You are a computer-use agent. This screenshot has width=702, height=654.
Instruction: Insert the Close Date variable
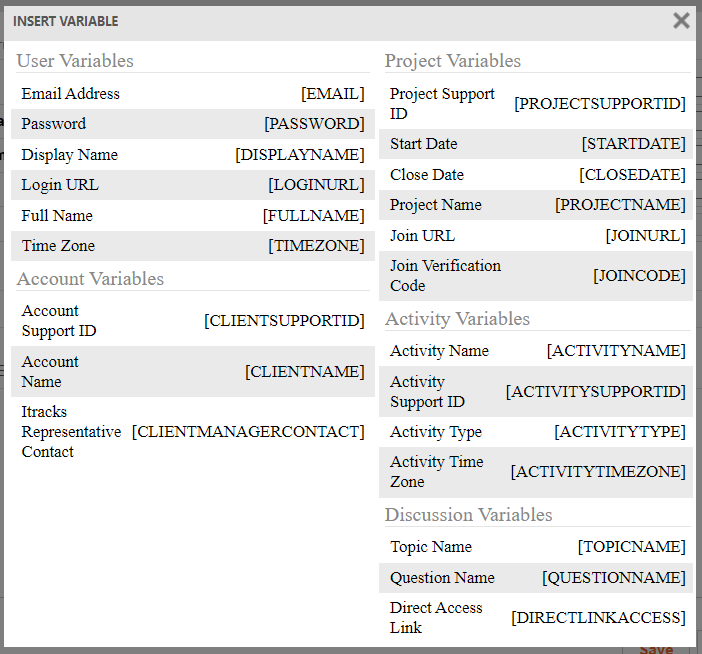(x=536, y=175)
